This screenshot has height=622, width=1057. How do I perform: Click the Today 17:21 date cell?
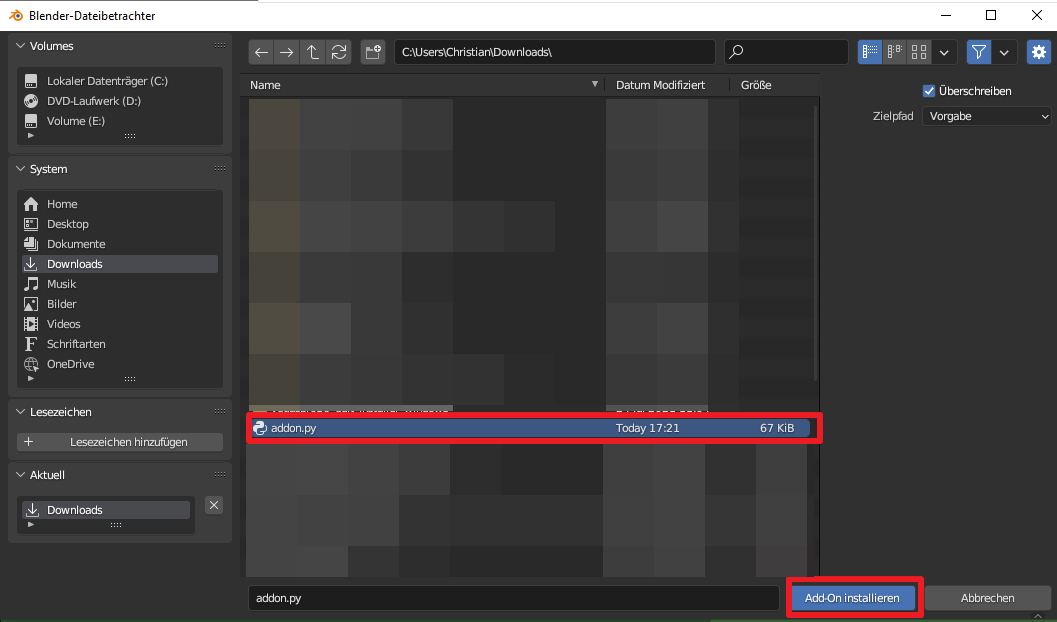(x=647, y=428)
